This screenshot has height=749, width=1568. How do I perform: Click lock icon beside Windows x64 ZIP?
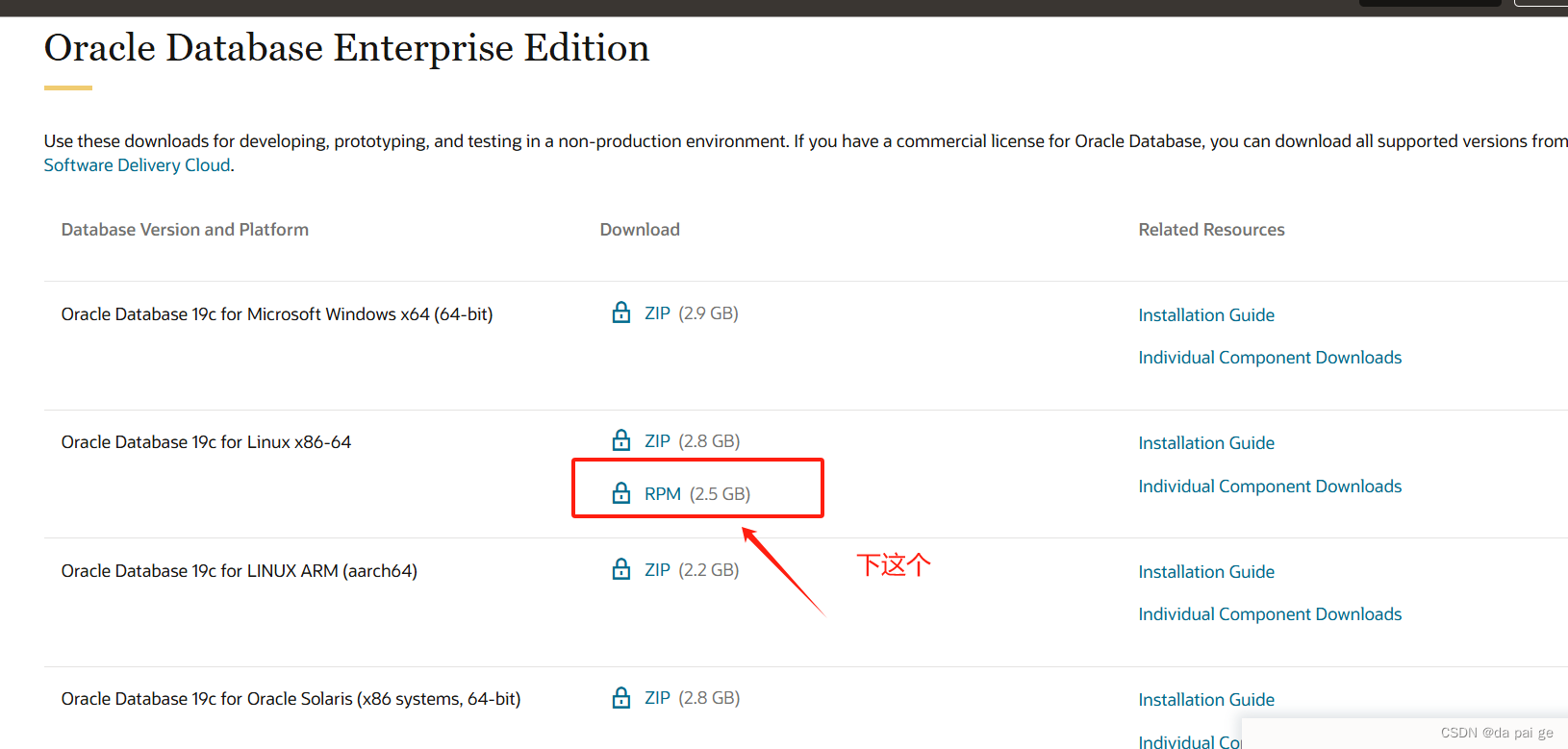point(621,312)
